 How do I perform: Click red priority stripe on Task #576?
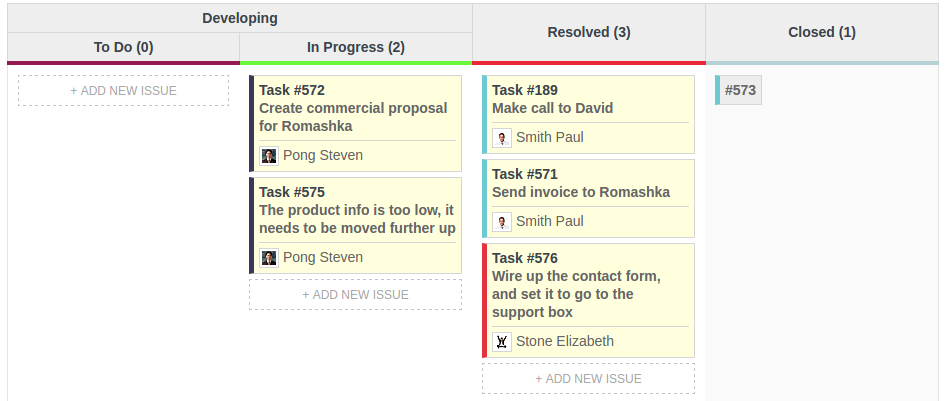click(x=485, y=300)
